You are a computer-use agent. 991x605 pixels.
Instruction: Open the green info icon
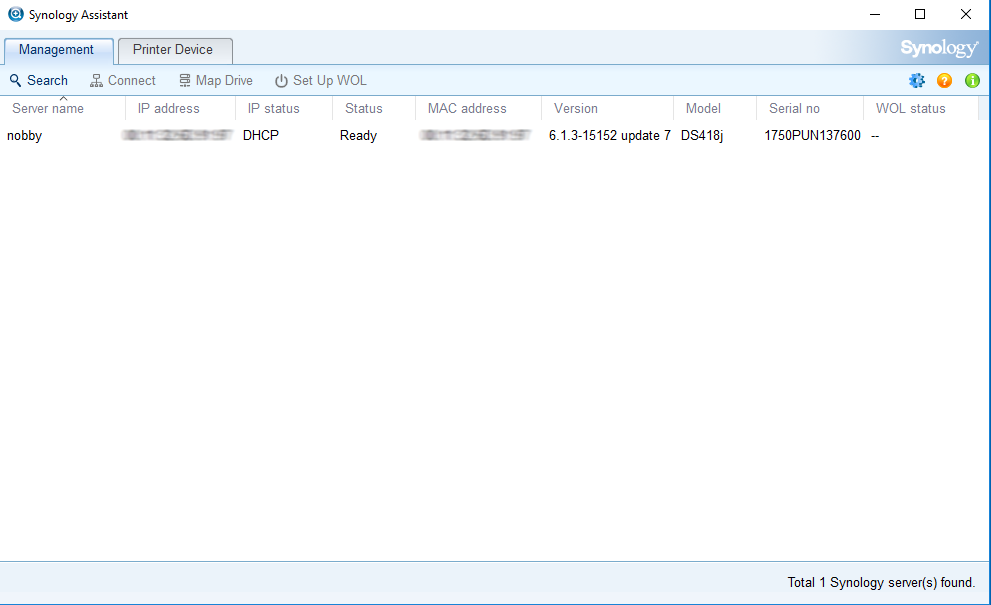click(972, 80)
